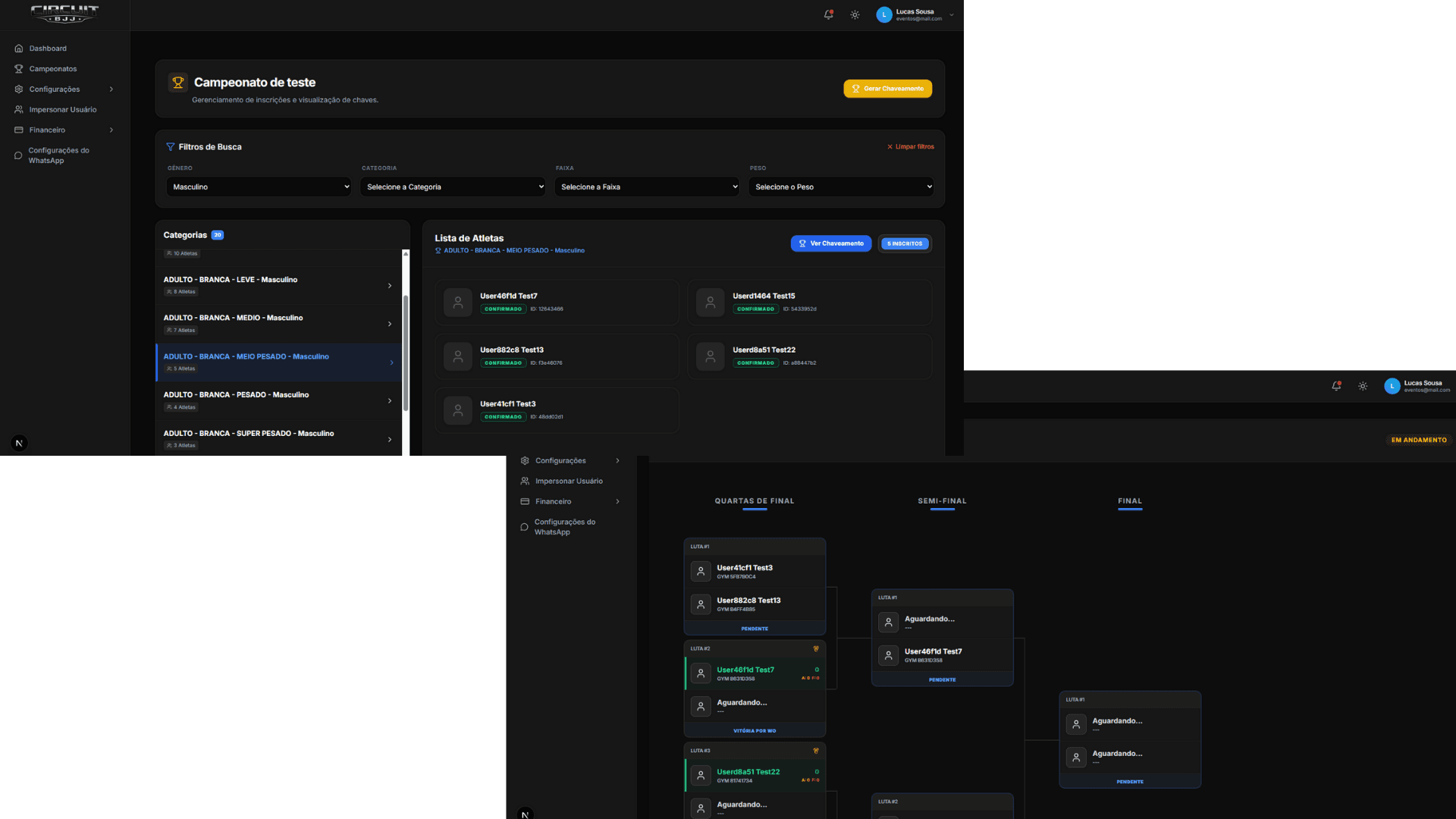Click the trophy icon on LUTA #2 card
Image resolution: width=1456 pixels, height=819 pixels.
816,648
